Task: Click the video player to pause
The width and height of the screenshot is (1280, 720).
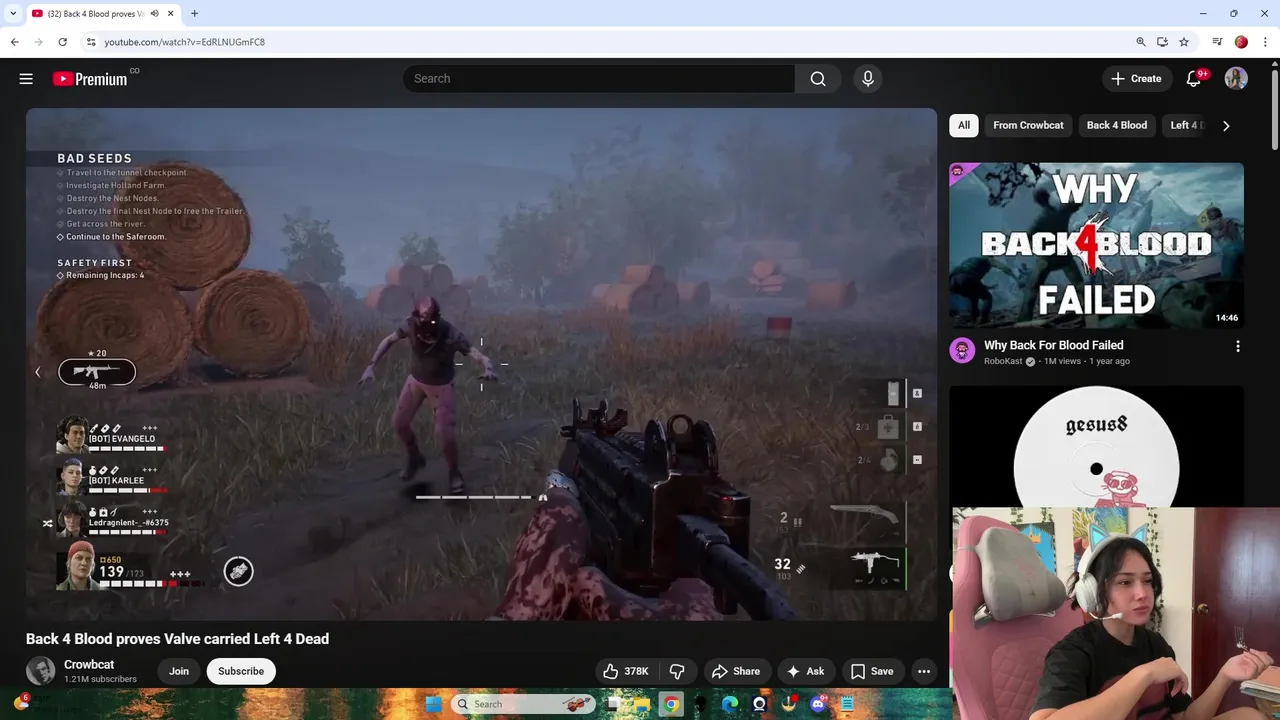Action: [x=481, y=364]
